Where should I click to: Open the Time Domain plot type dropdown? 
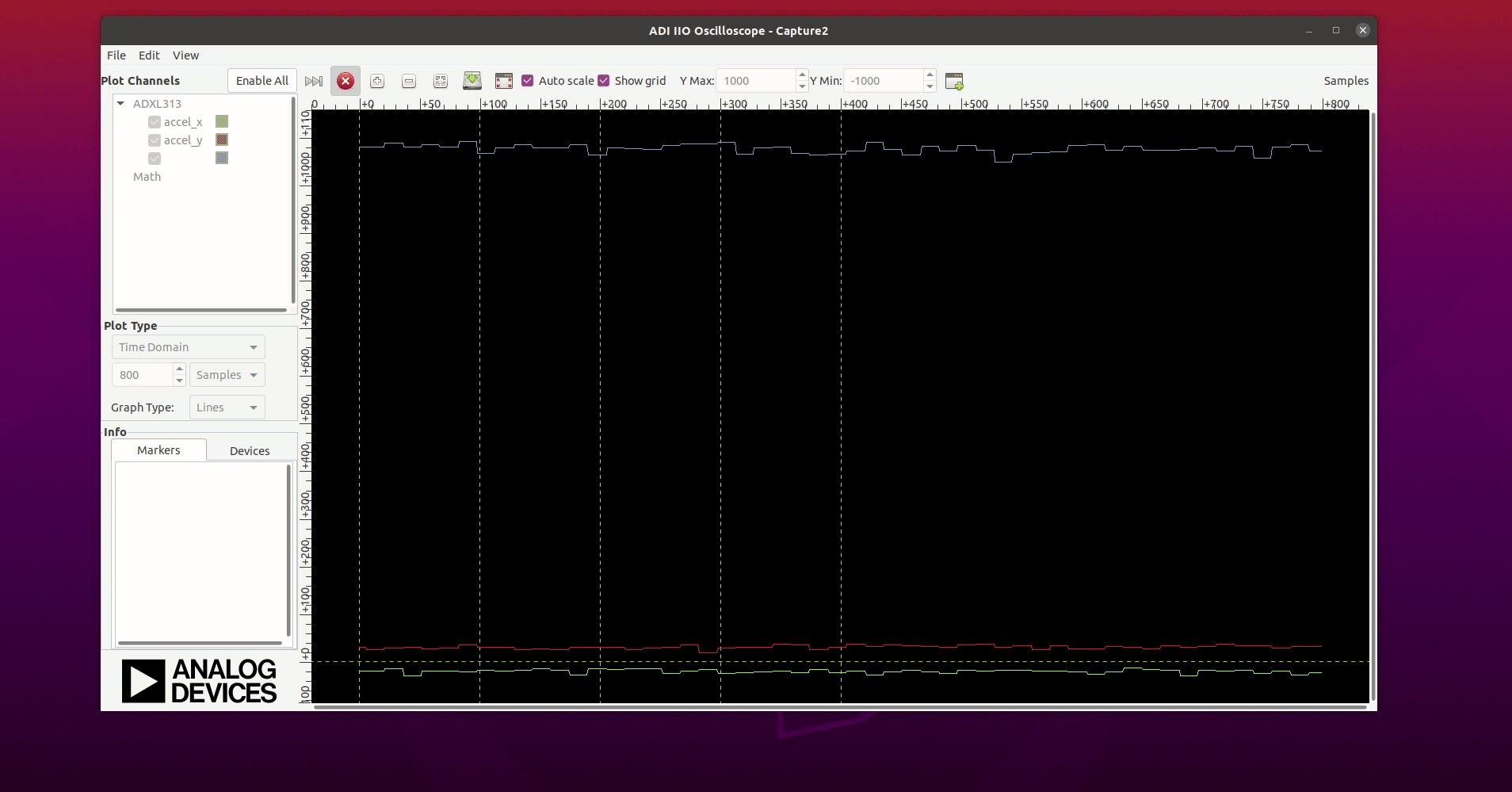point(189,347)
